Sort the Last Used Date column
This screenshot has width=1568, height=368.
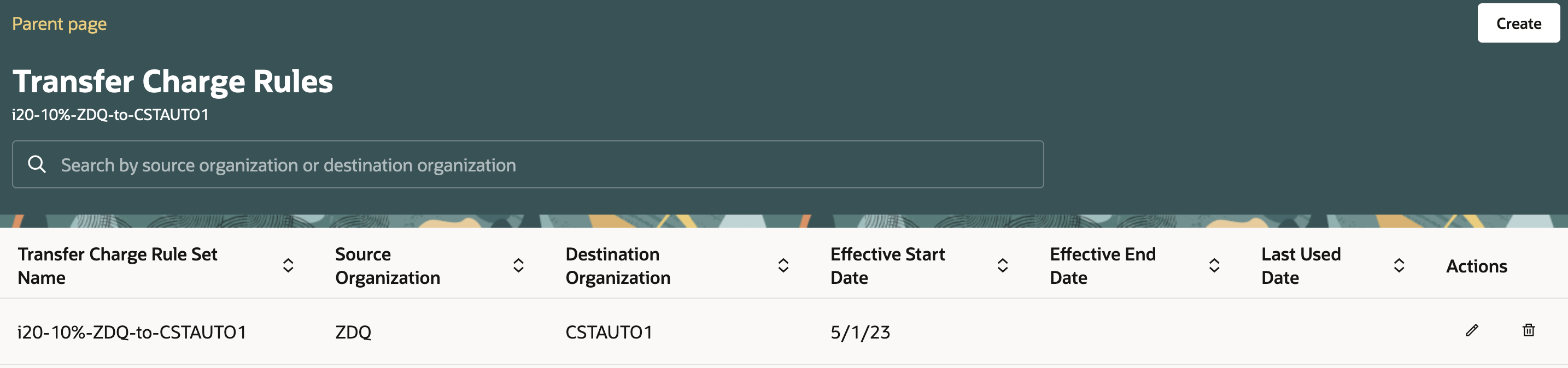[1399, 265]
